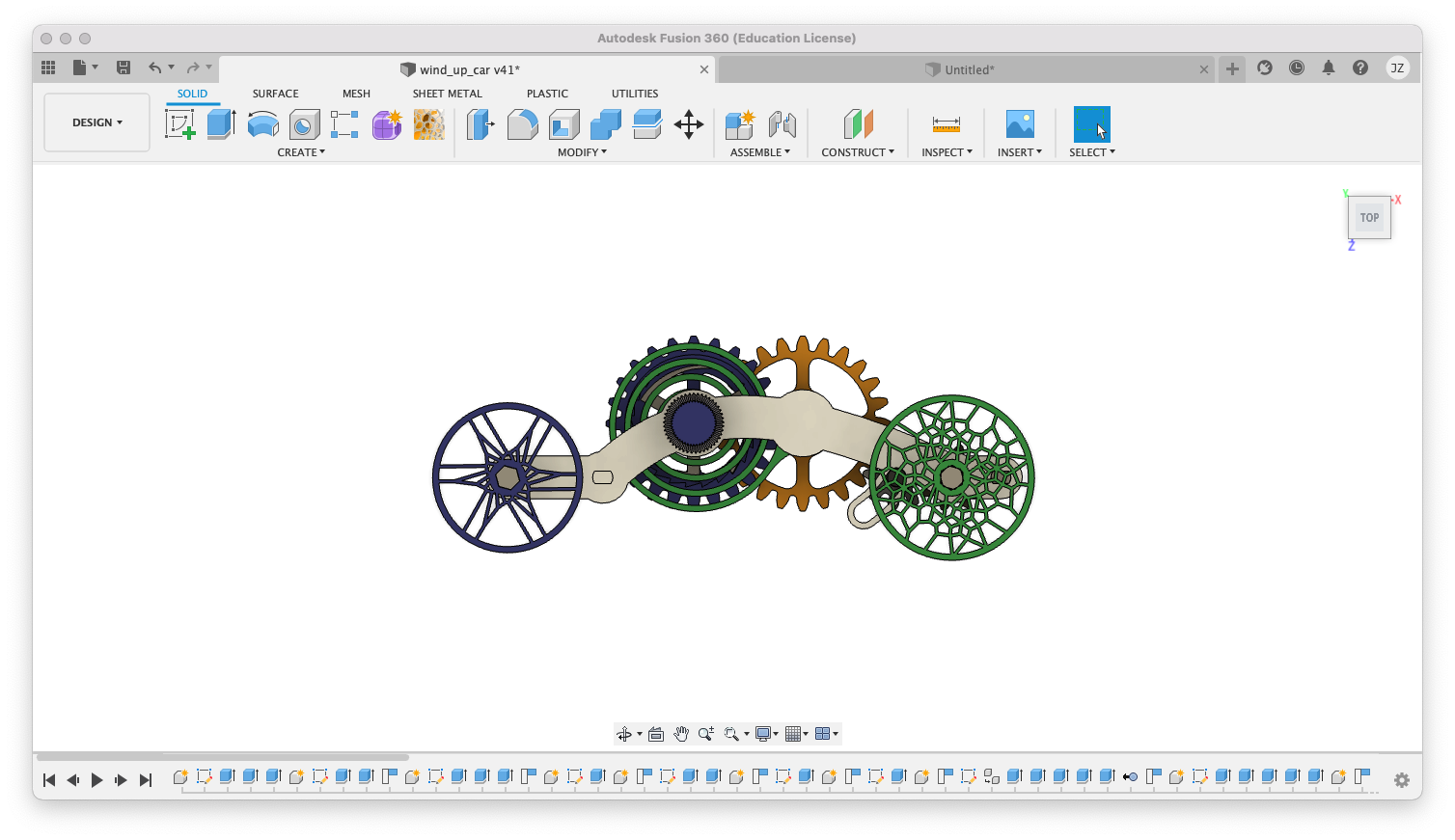The image size is (1455, 840).
Task: Activate the Select tool
Action: 1092,124
